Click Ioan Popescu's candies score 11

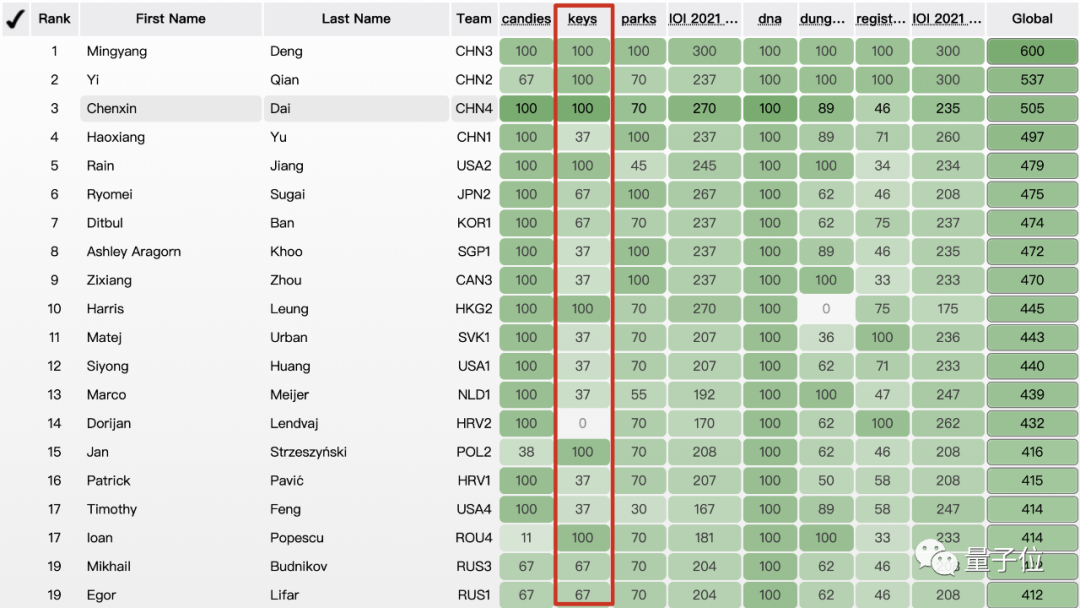(x=526, y=538)
